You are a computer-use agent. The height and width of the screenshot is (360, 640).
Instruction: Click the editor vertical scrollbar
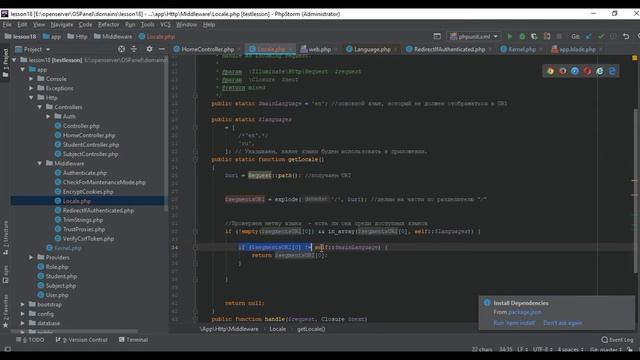click(x=635, y=192)
